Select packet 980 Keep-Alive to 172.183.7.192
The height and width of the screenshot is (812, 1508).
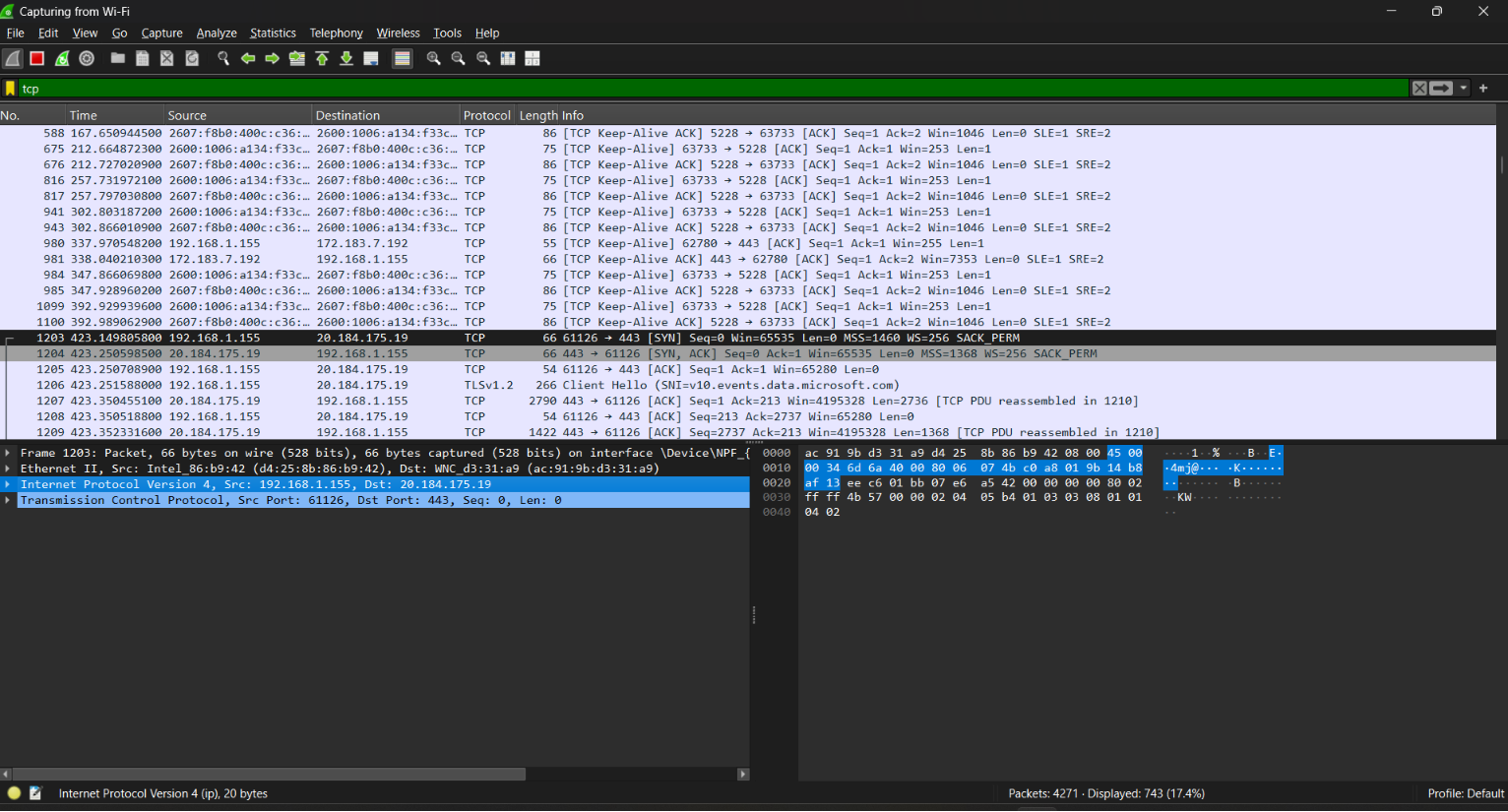coord(748,243)
